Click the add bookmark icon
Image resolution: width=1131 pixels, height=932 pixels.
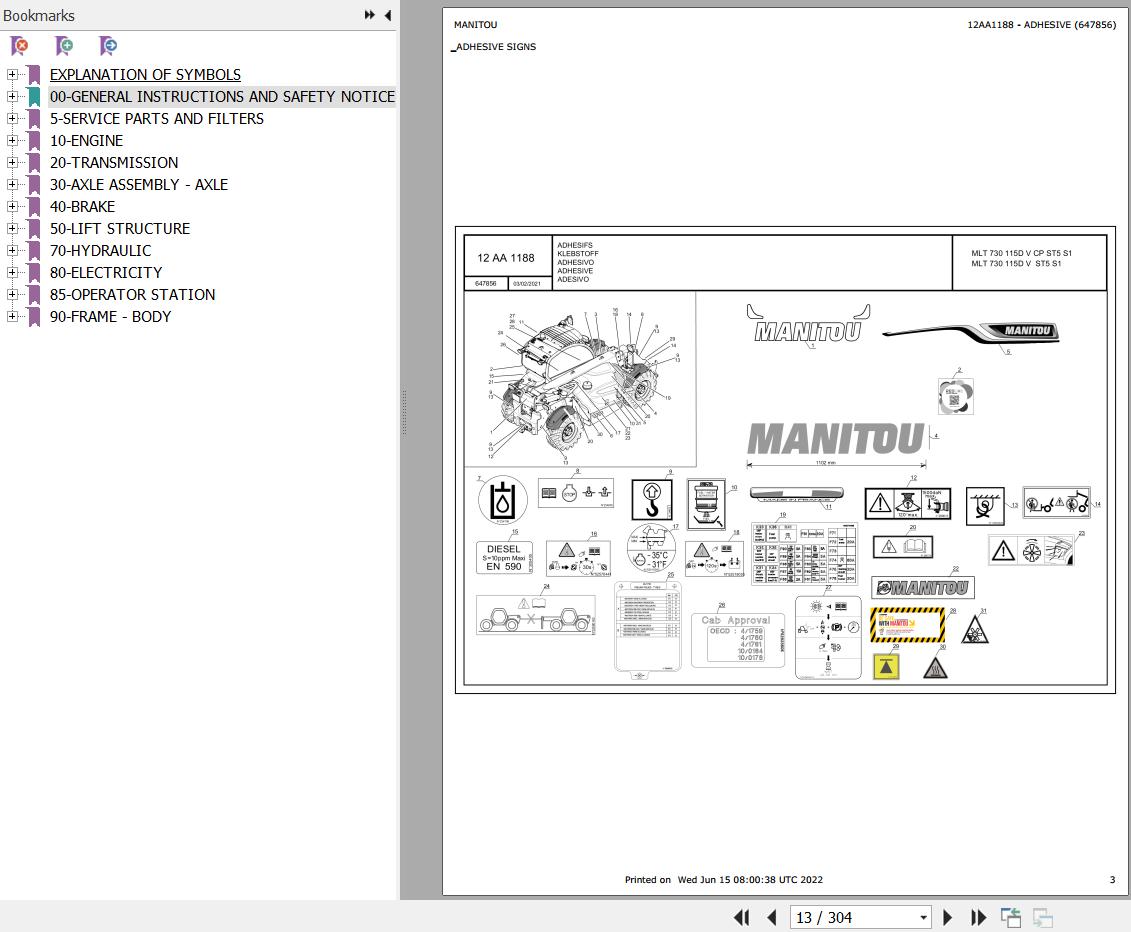click(x=63, y=46)
